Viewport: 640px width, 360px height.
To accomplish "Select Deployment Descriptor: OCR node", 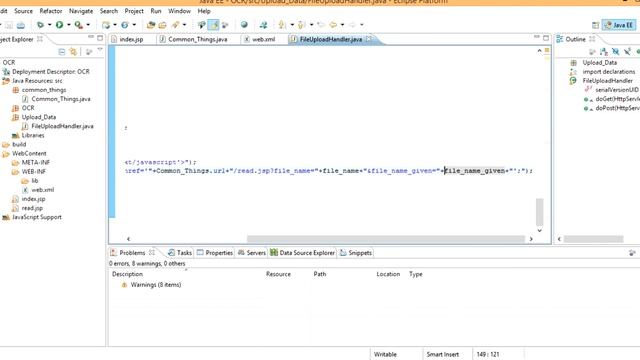I will (51, 71).
